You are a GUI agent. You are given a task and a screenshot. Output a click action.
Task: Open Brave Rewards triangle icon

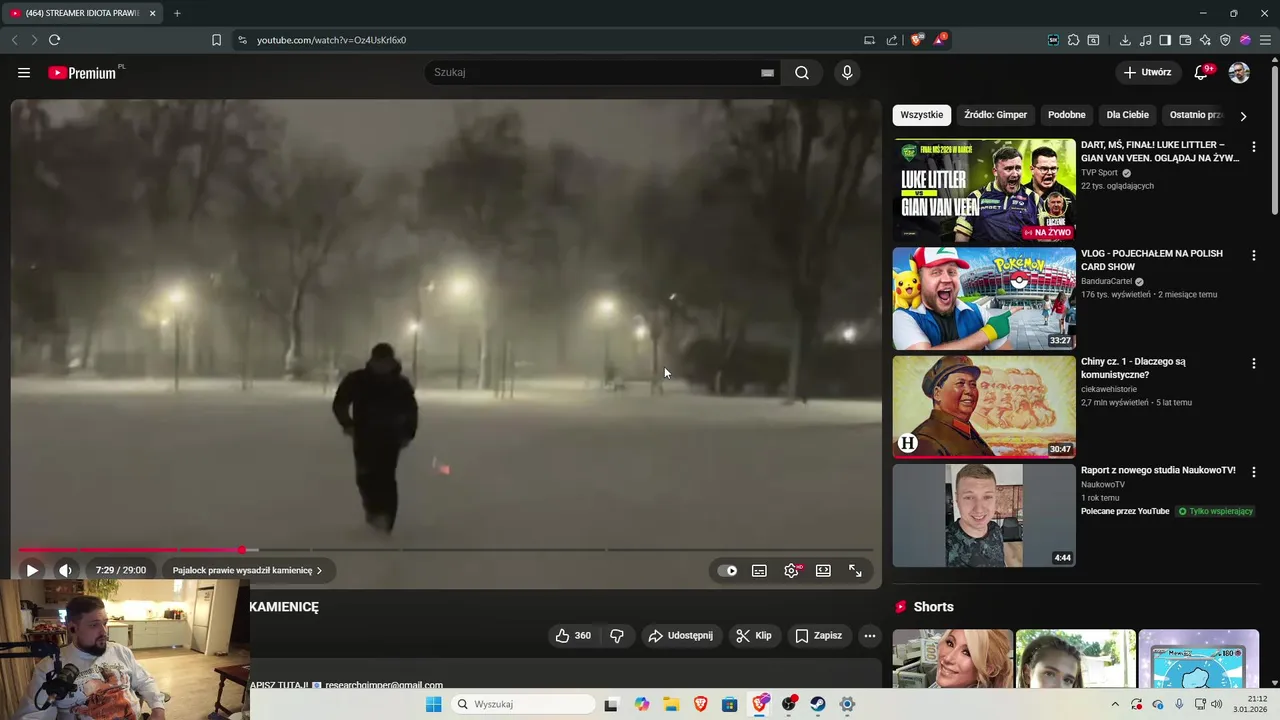pos(940,40)
